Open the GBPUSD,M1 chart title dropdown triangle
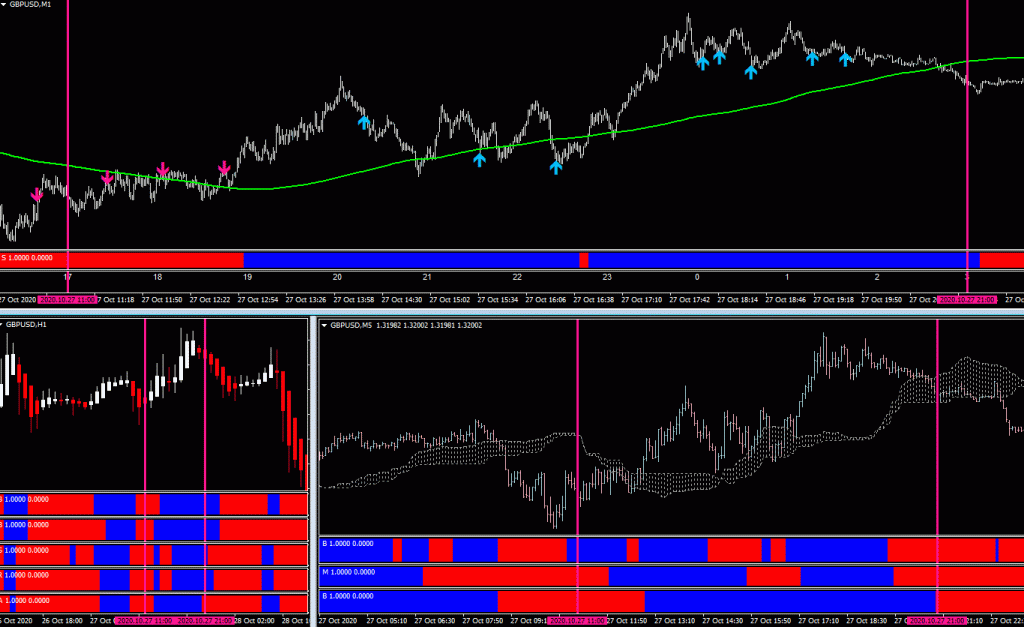Screen dimensions: 1024x627 (3, 5)
